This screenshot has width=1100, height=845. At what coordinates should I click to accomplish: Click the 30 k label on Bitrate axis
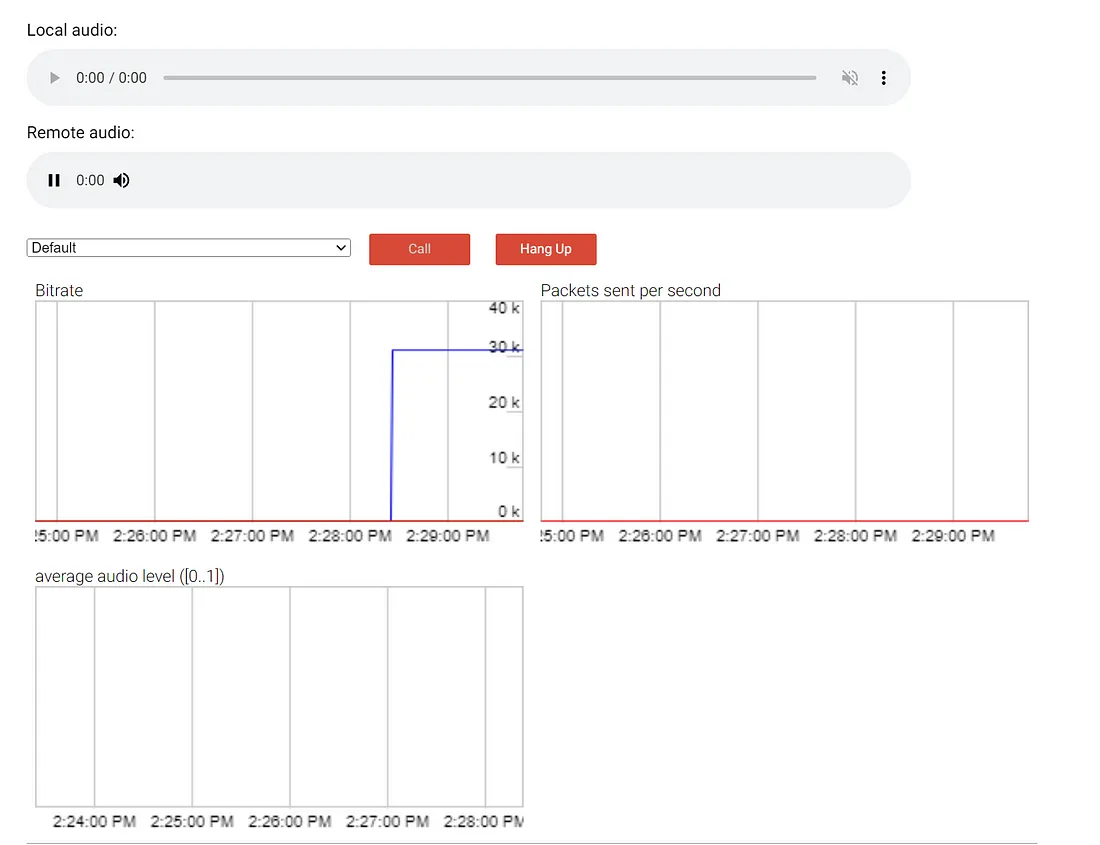click(503, 347)
